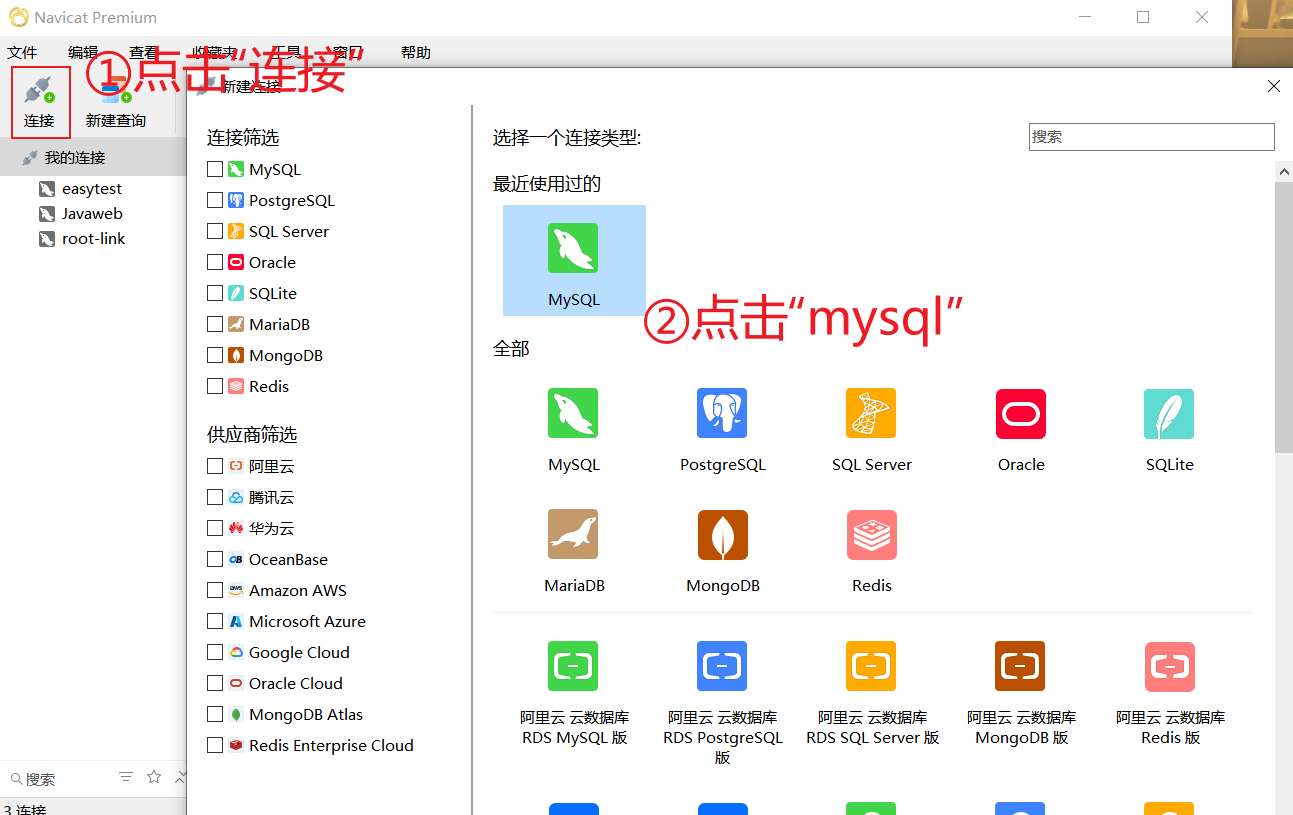Select 阿里云 RDS MySQL 版 icon
This screenshot has width=1293, height=815.
(573, 666)
